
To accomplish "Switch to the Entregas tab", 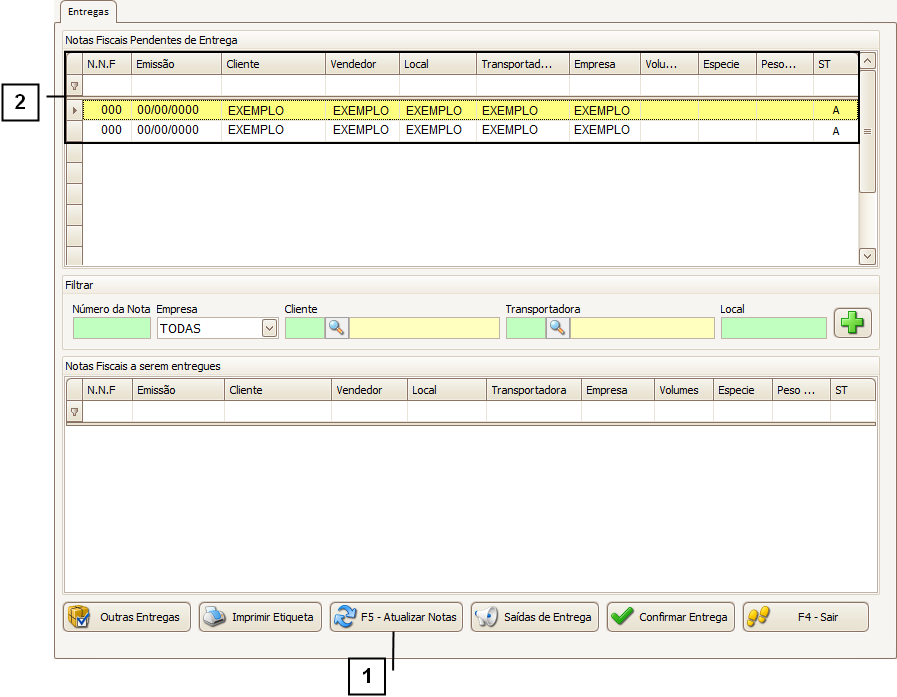I will point(89,11).
